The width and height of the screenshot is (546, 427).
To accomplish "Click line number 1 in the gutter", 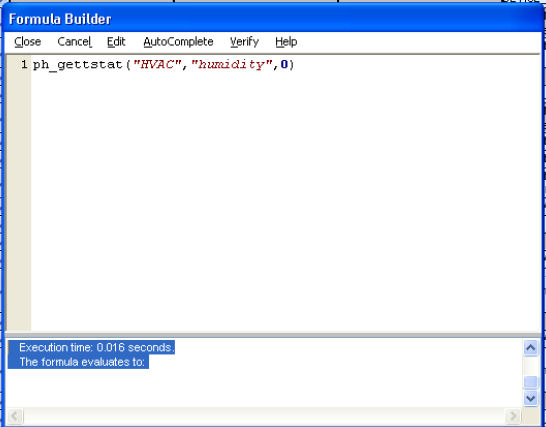I will 24,64.
